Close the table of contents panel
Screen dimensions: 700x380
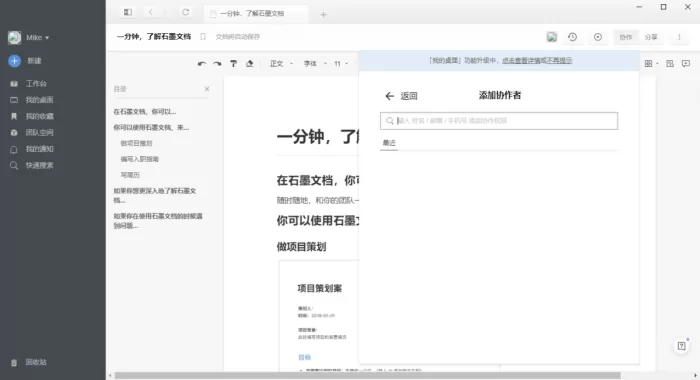(x=207, y=89)
